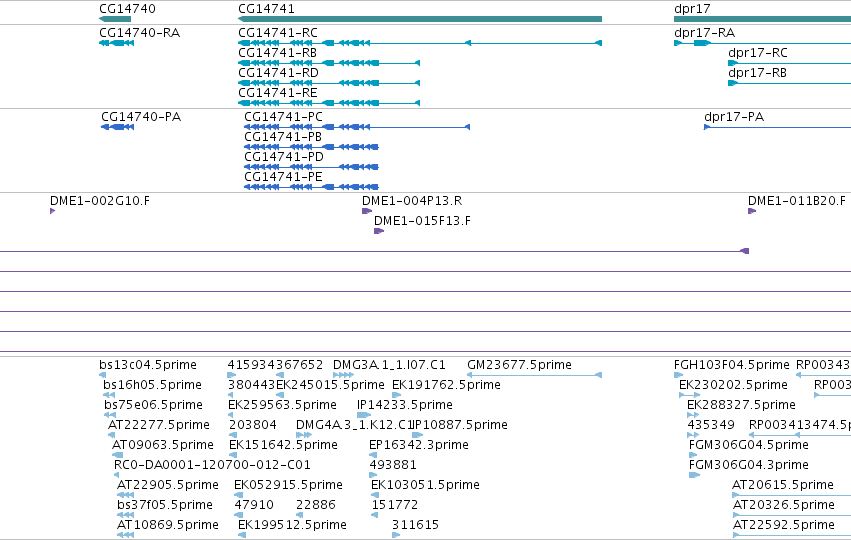Click the dpr17-PA protein label

point(734,117)
